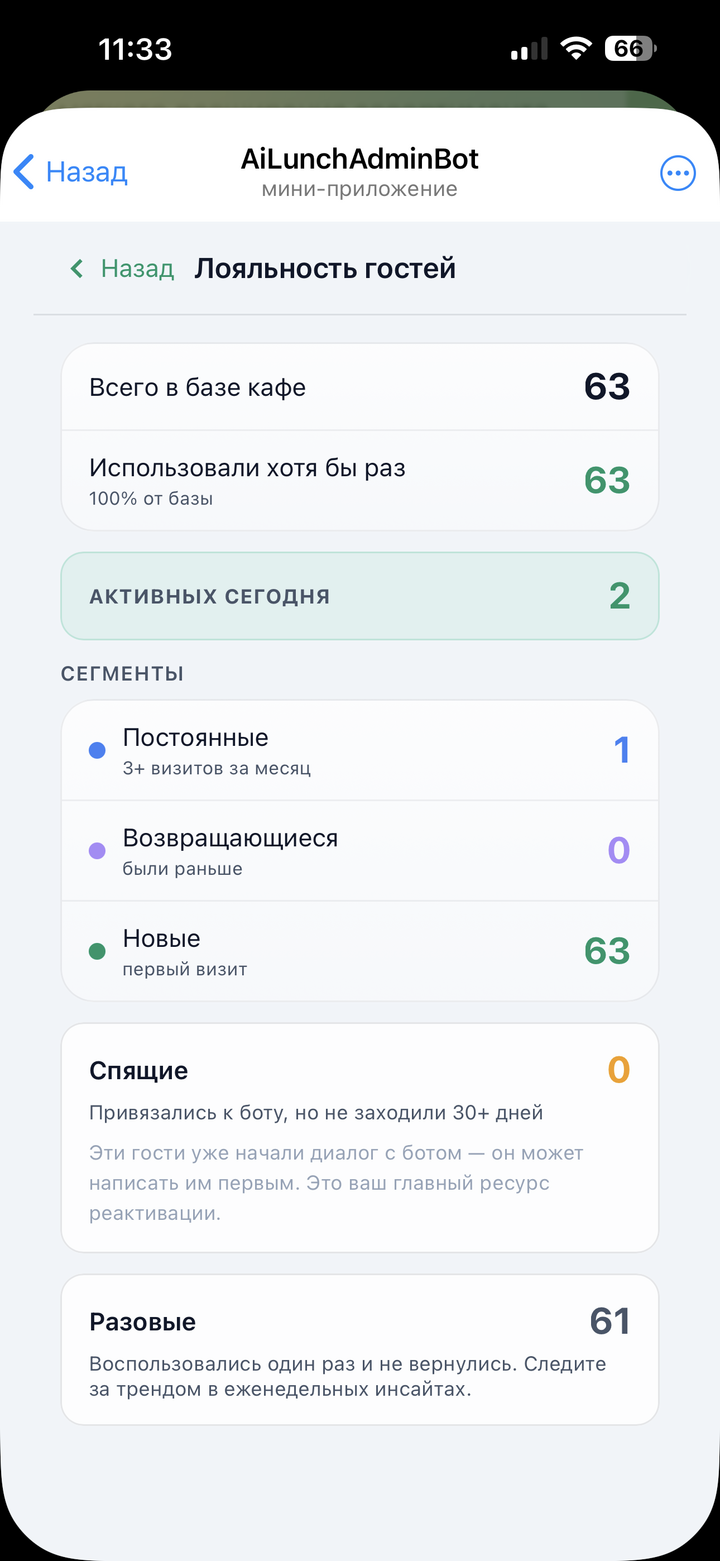Open the Разовые card
The image size is (720, 1561).
360,1349
